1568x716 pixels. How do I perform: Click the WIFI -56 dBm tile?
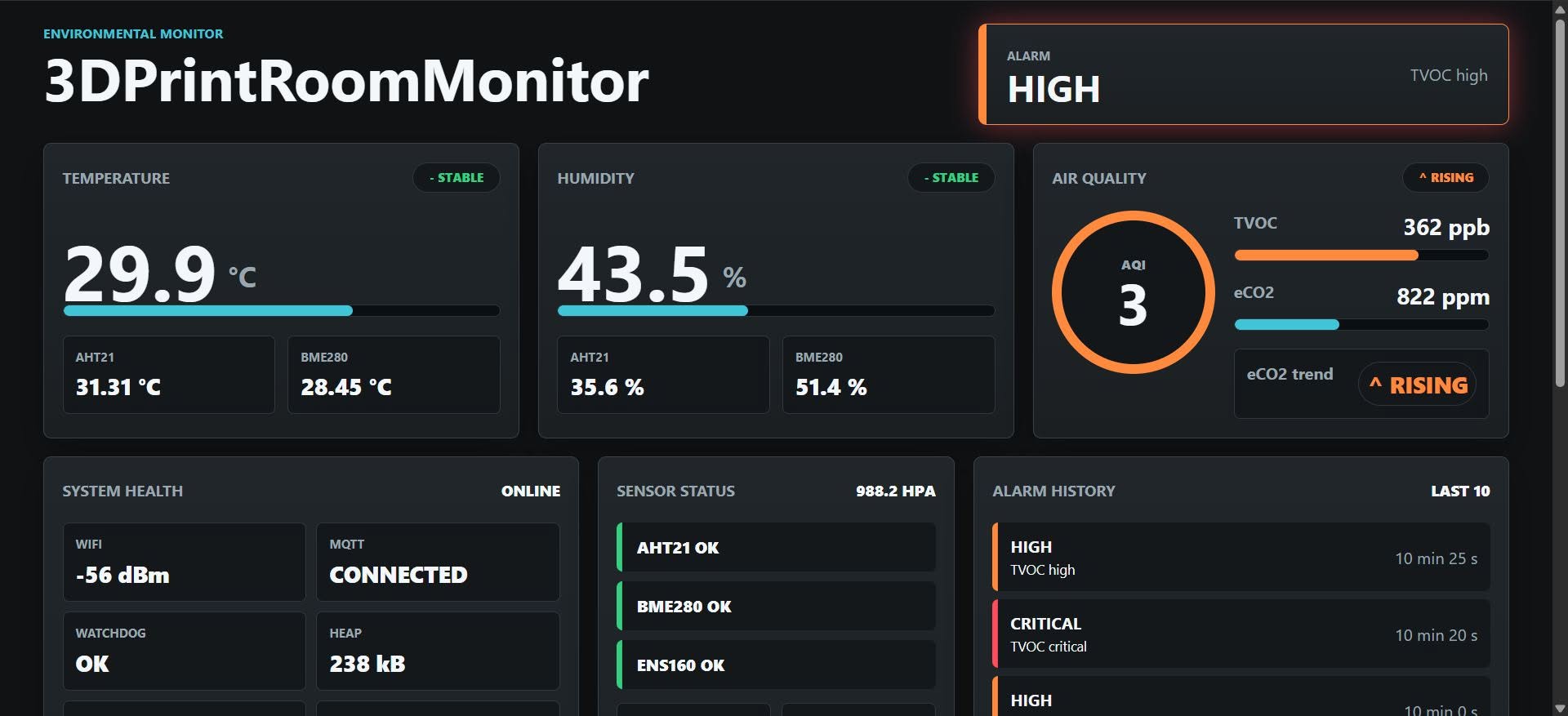(x=185, y=563)
